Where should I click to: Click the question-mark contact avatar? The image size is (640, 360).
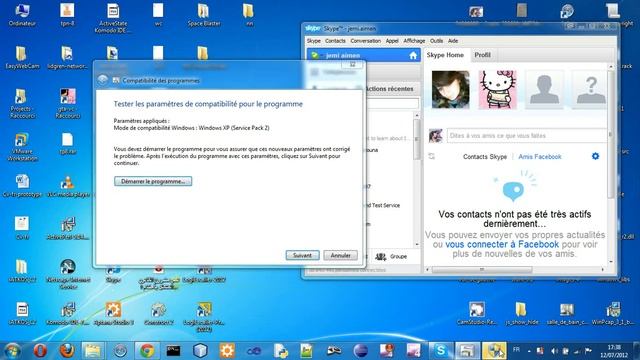click(x=590, y=89)
